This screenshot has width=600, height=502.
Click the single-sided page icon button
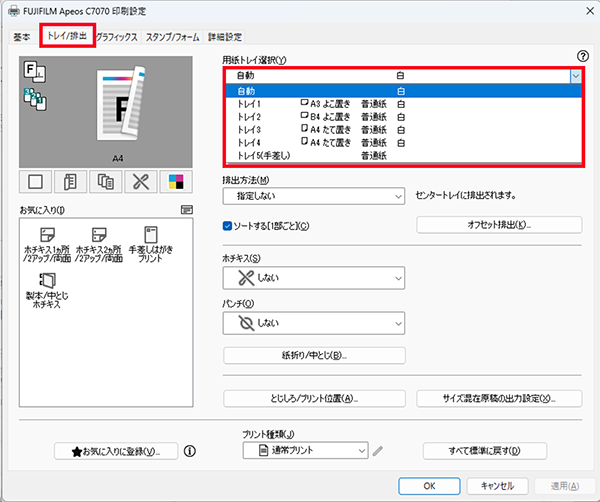(36, 182)
